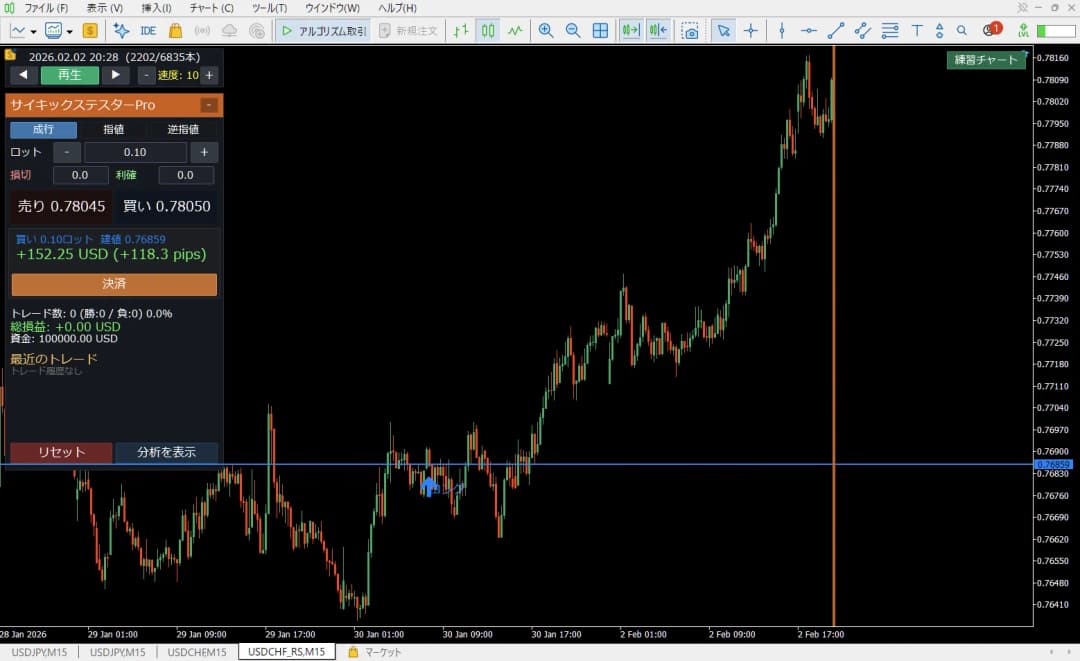Switch chart to candlestick mode
Viewport: 1080px width, 661px height.
pos(488,30)
